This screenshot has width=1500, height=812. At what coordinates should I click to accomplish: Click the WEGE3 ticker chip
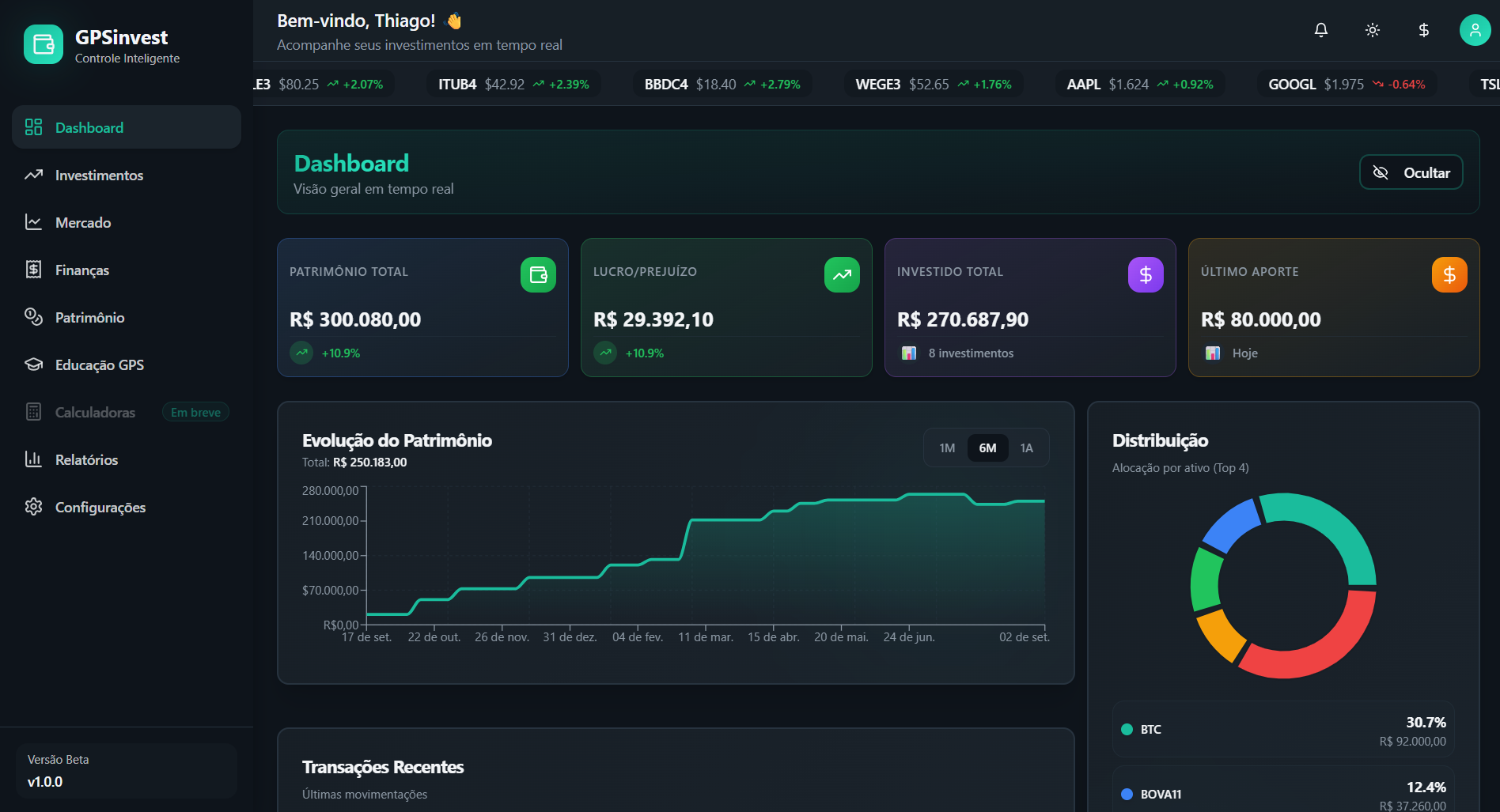[934, 84]
